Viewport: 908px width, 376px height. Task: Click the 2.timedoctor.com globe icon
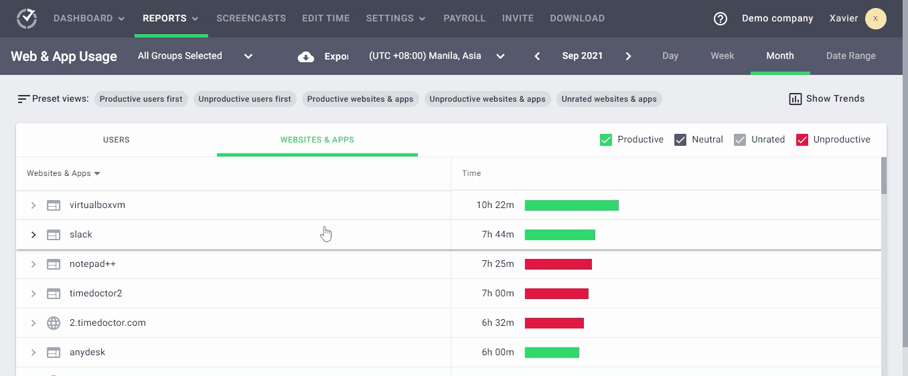pos(53,323)
